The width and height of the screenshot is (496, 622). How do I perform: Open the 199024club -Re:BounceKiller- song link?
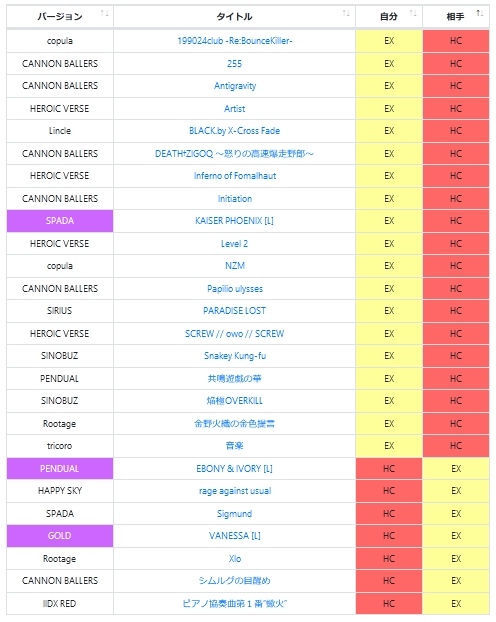point(235,41)
